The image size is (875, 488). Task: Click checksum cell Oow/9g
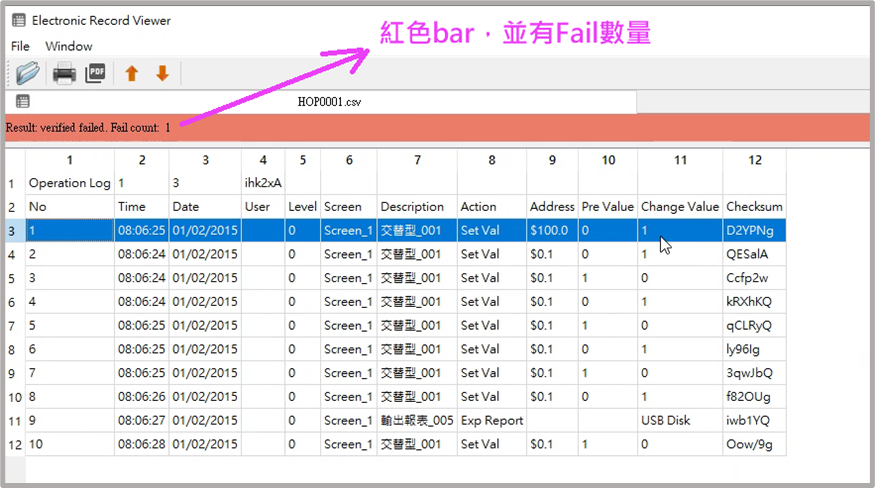point(754,444)
